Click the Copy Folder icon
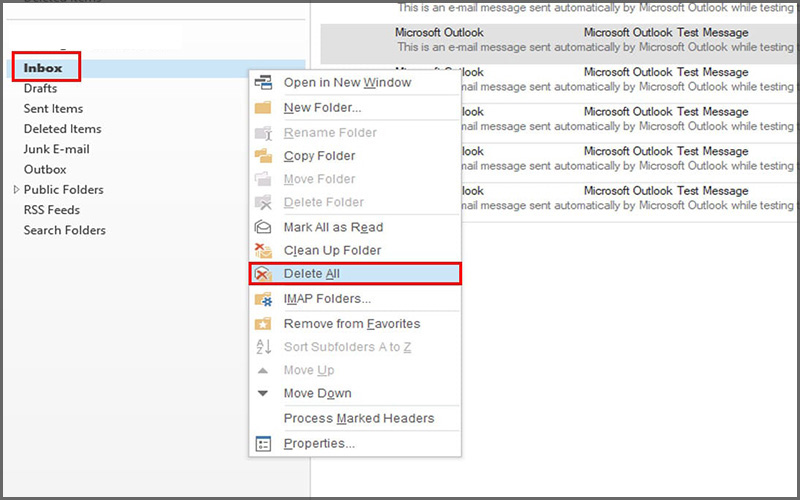This screenshot has height=500, width=800. tap(263, 156)
